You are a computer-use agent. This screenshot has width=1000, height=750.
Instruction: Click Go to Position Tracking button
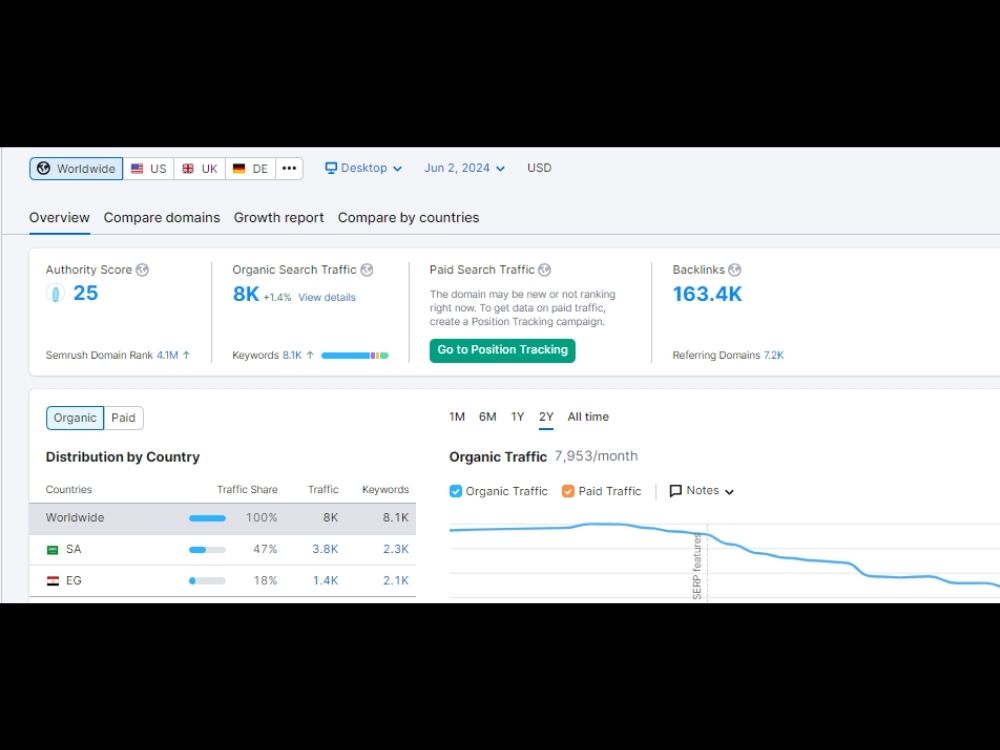(503, 350)
